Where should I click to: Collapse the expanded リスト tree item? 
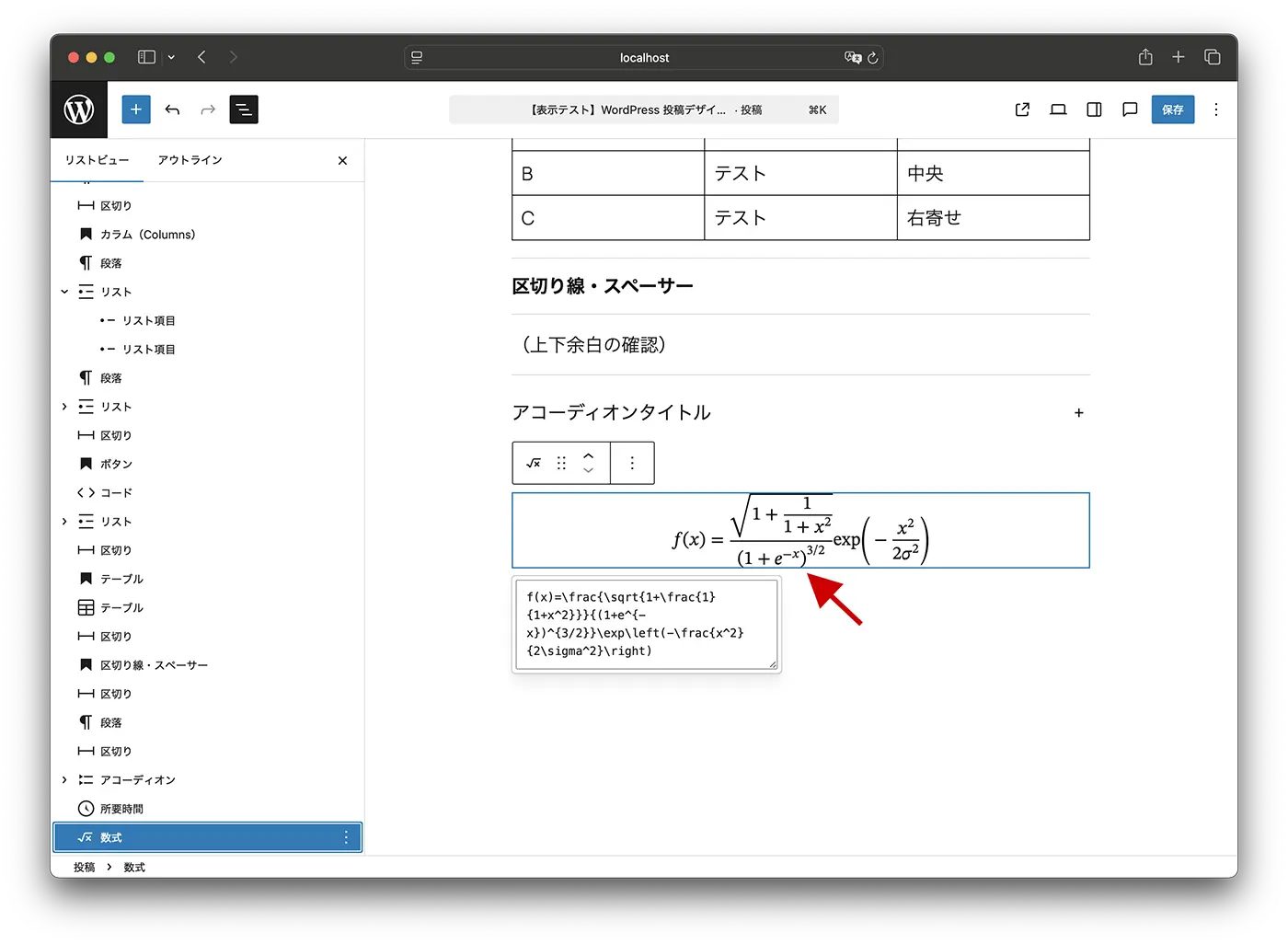[x=64, y=292]
